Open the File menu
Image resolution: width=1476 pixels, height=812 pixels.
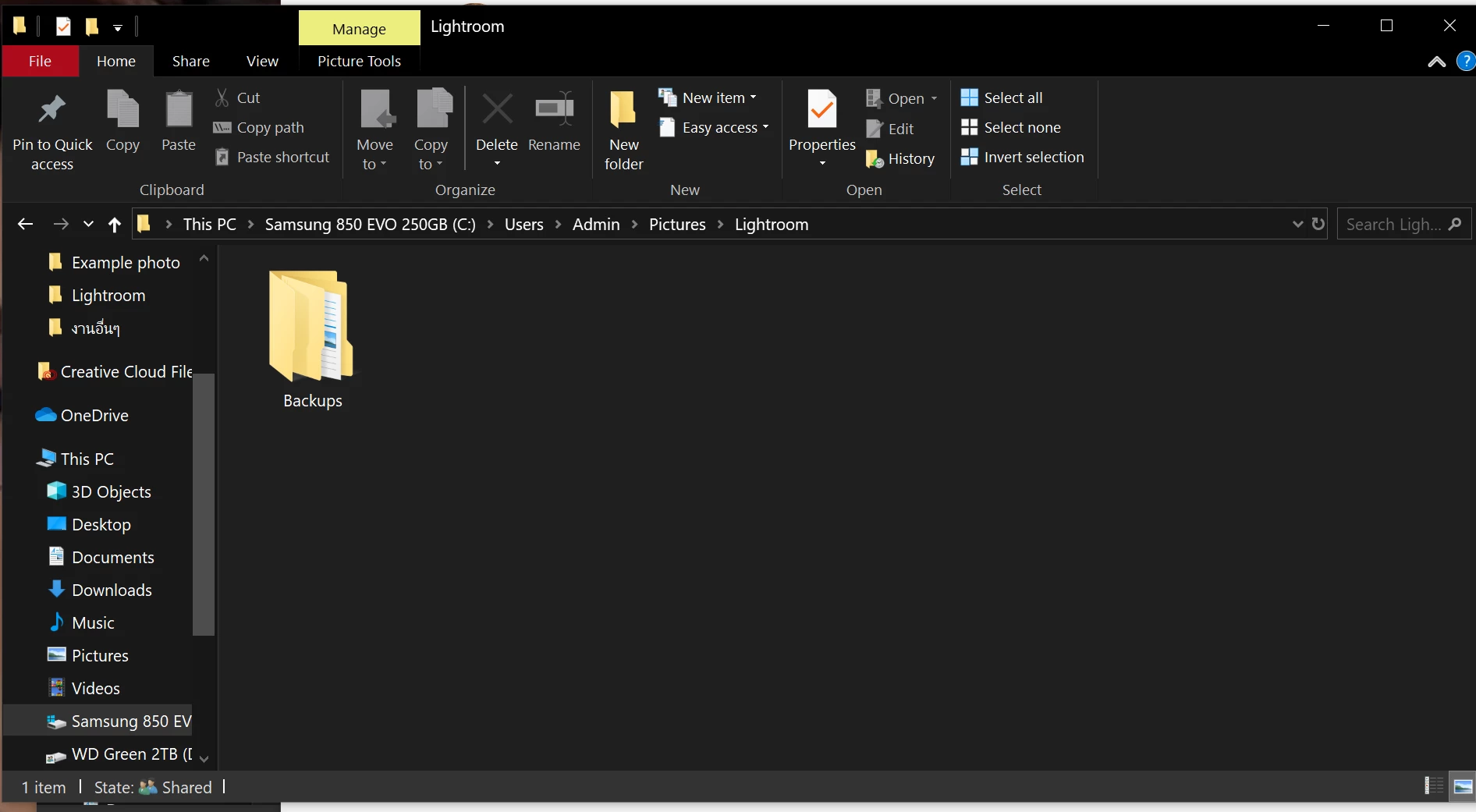coord(40,61)
